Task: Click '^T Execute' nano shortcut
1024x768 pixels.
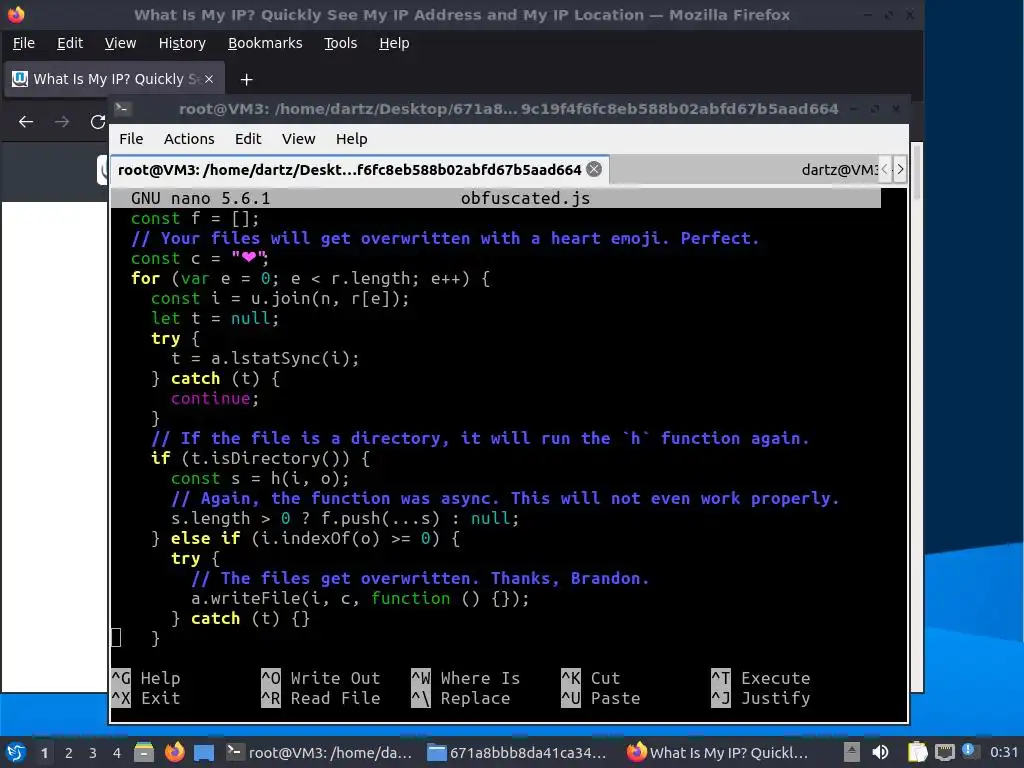Action: [760, 679]
